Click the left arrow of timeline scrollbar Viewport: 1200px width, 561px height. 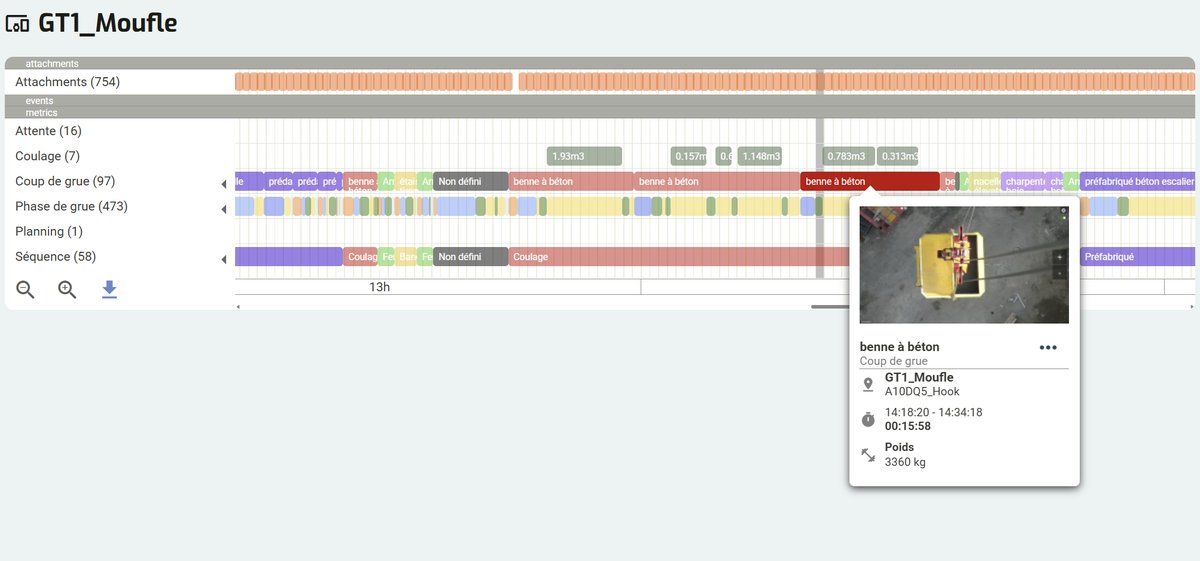point(238,306)
